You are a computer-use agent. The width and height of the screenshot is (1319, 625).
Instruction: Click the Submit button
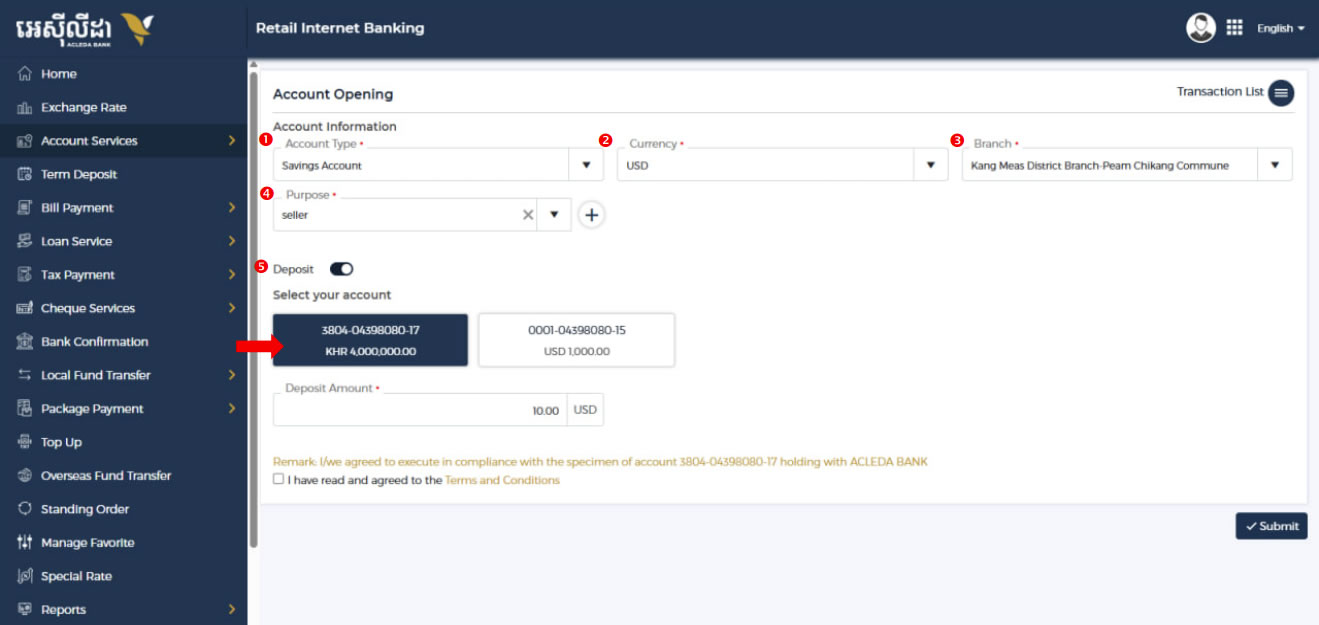1271,526
